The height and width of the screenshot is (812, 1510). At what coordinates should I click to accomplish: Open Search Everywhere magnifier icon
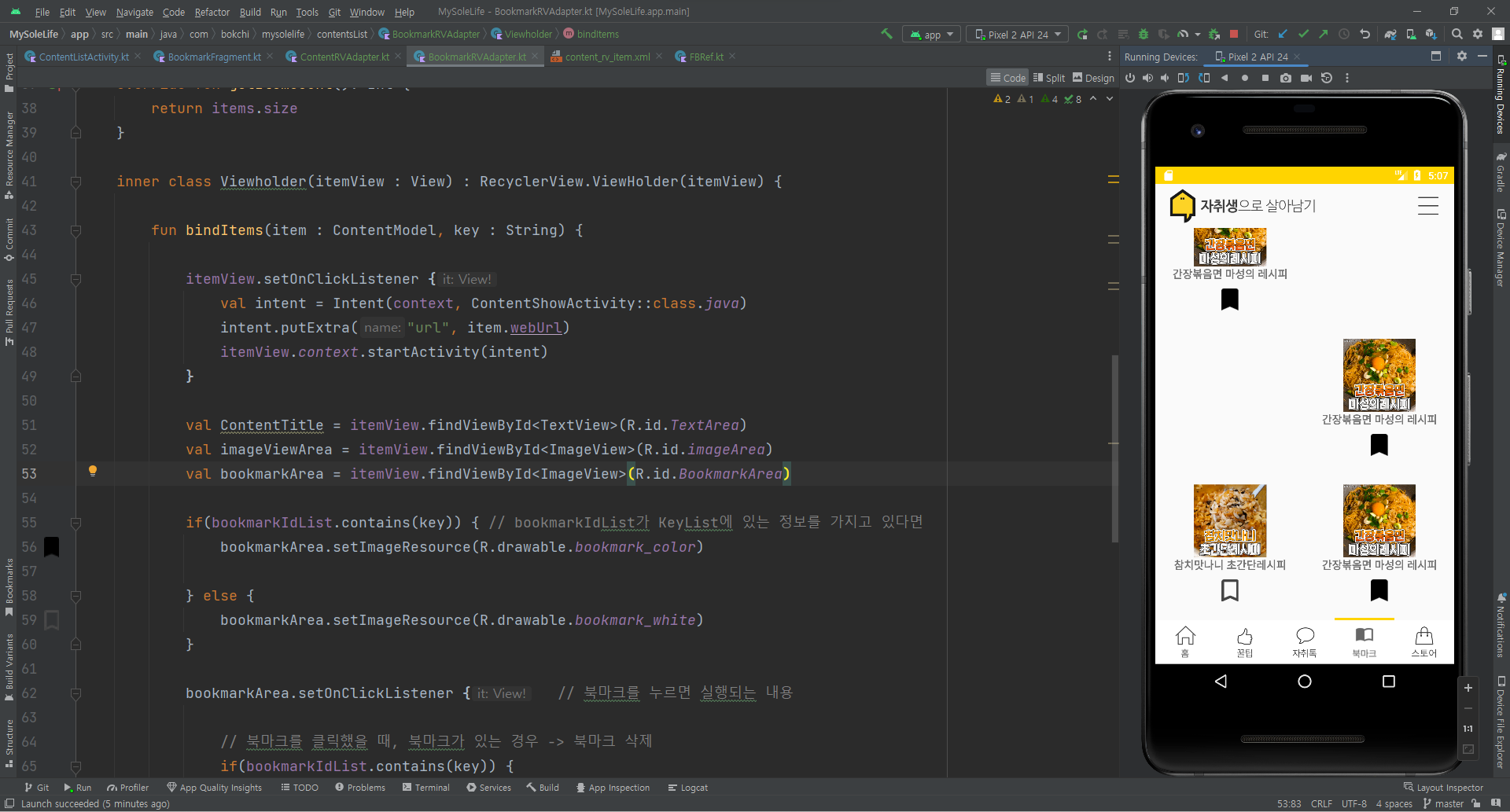[1457, 34]
